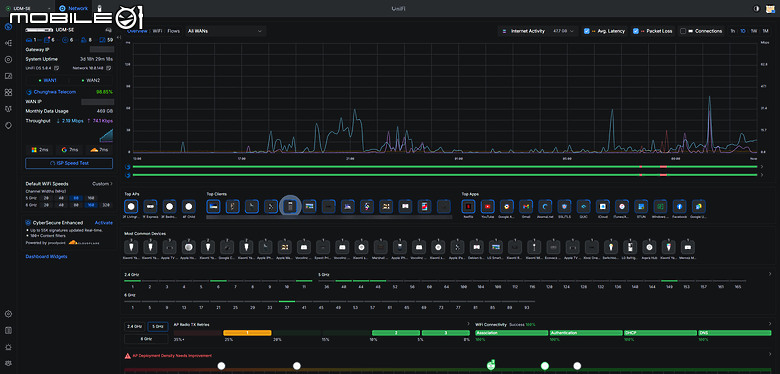Click the Facebook icon under Top Apps

(x=680, y=206)
